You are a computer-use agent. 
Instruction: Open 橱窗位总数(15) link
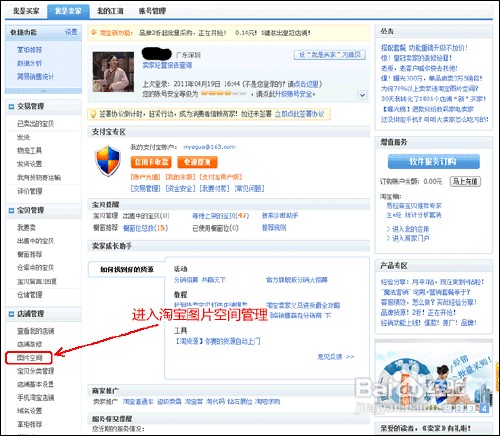145,228
